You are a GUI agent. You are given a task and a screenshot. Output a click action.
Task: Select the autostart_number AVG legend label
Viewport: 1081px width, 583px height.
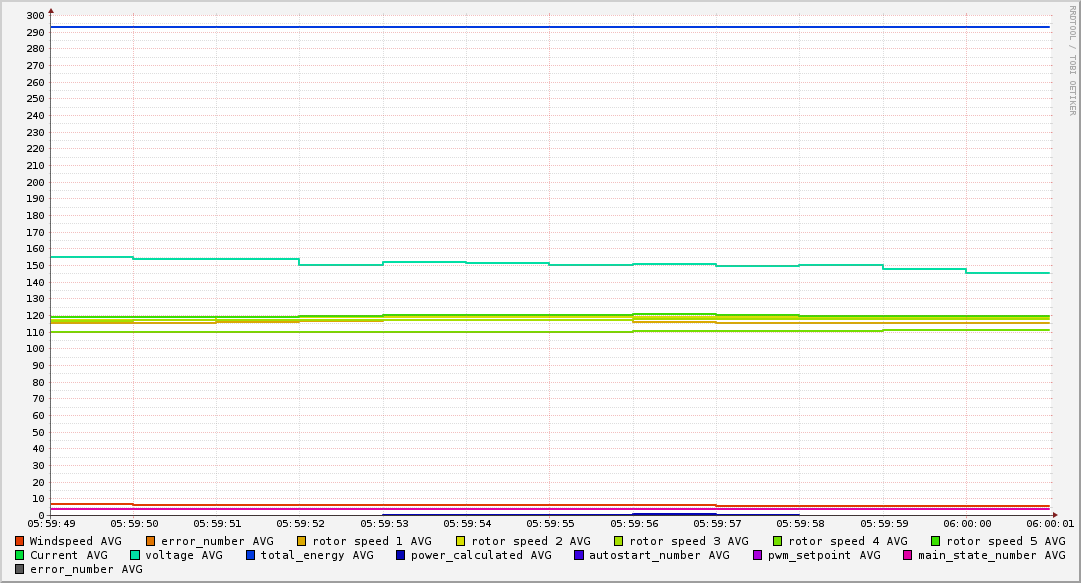coord(658,555)
